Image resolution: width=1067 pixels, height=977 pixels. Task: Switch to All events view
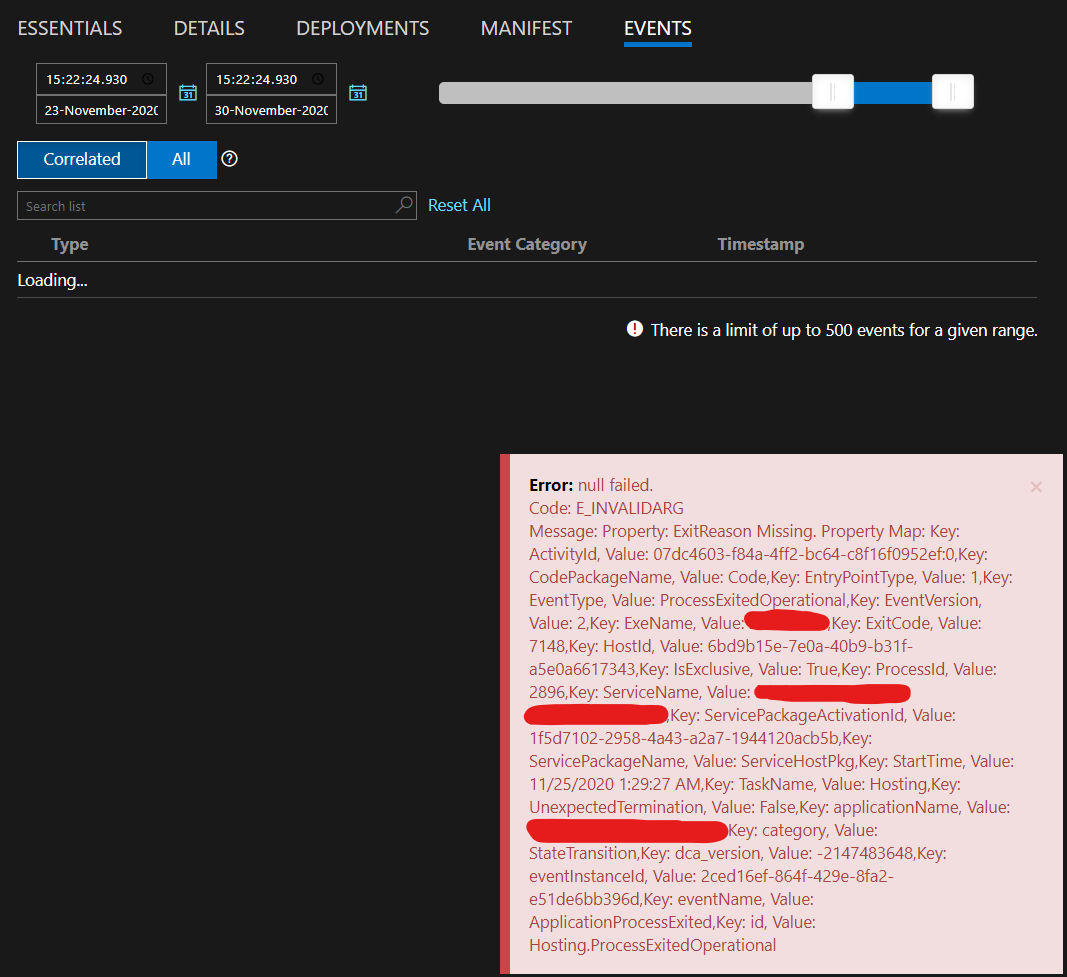(181, 159)
